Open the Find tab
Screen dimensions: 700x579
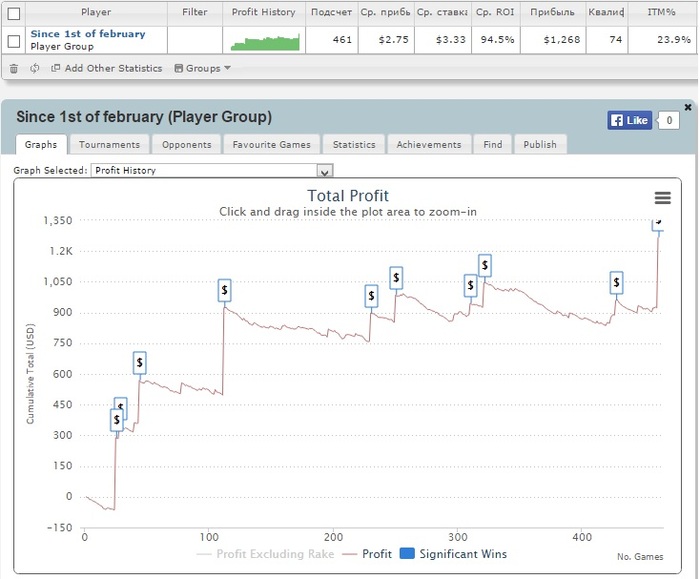493,145
